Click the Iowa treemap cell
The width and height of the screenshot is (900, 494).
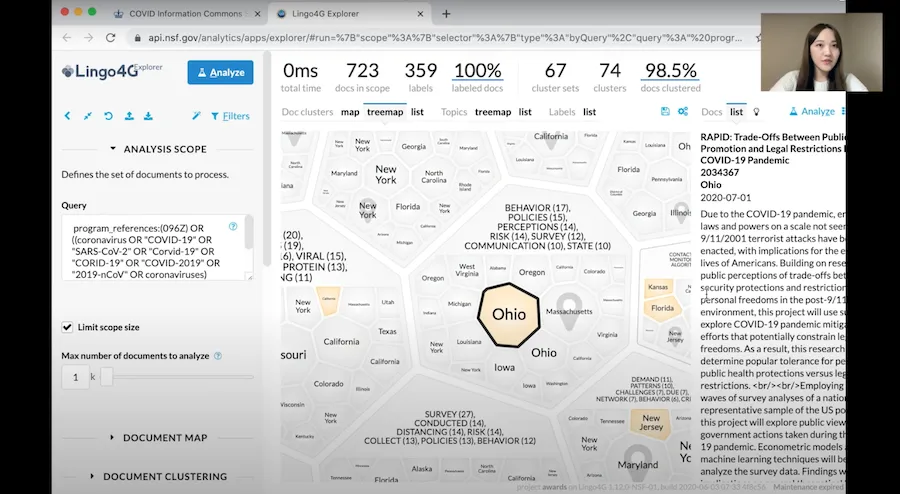click(505, 367)
